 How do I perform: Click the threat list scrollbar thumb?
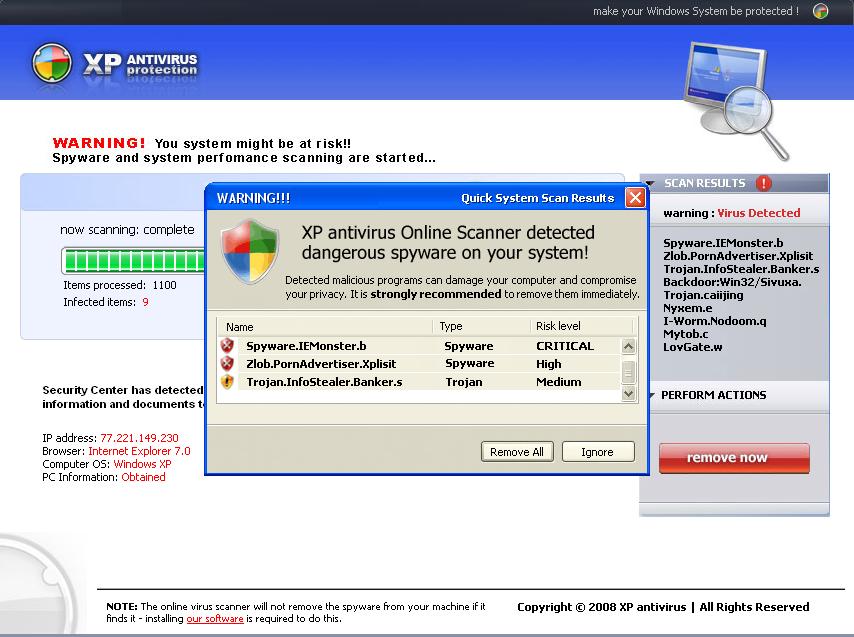click(x=629, y=372)
